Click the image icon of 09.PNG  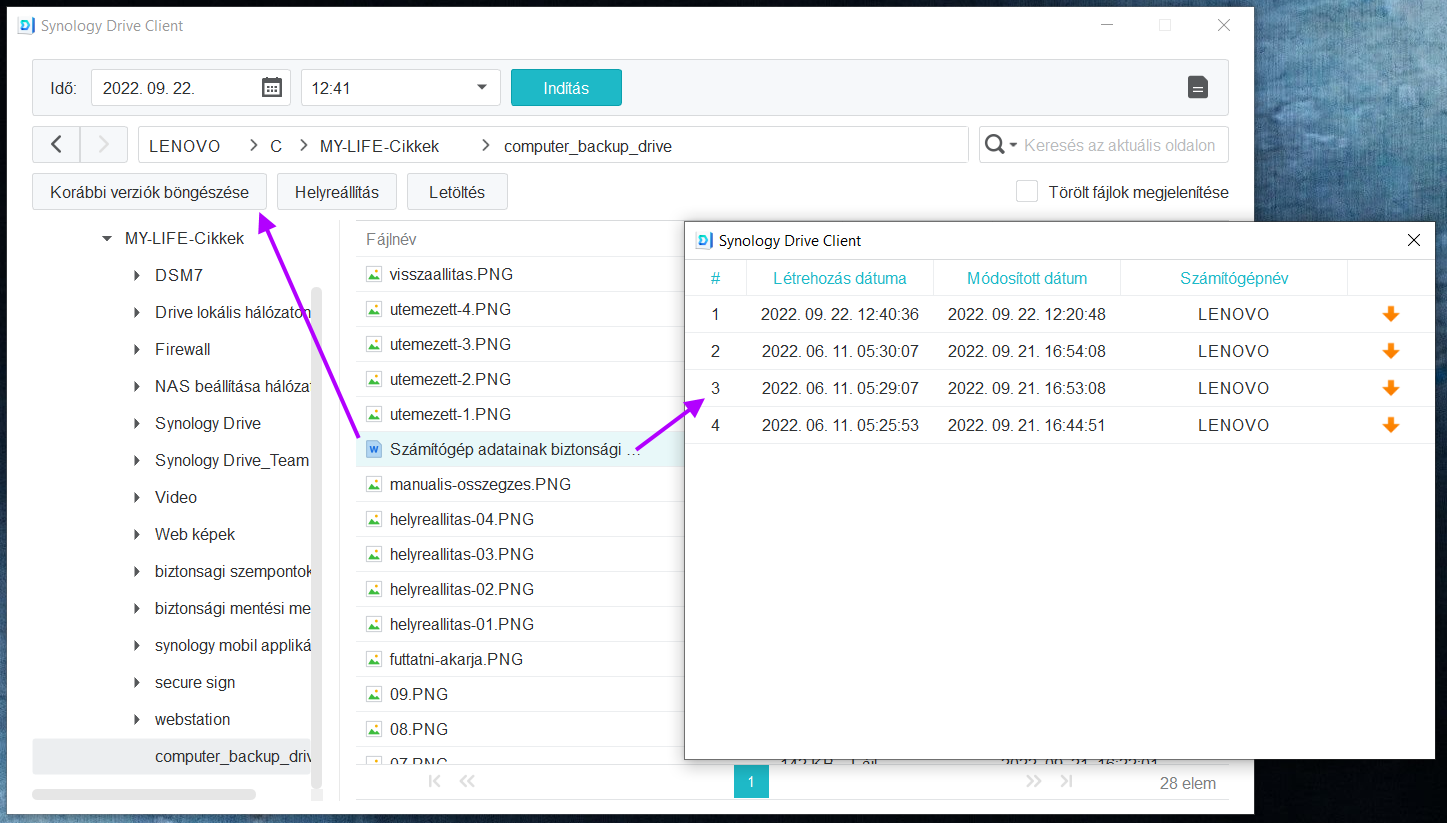coord(374,694)
